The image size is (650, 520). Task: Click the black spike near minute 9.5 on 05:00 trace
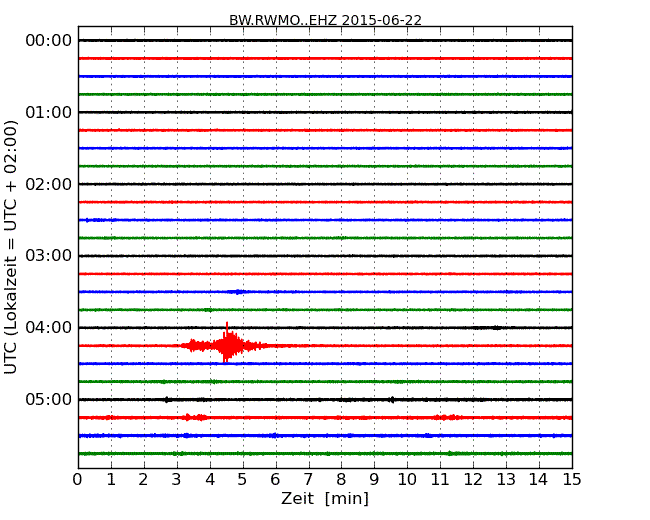click(392, 400)
